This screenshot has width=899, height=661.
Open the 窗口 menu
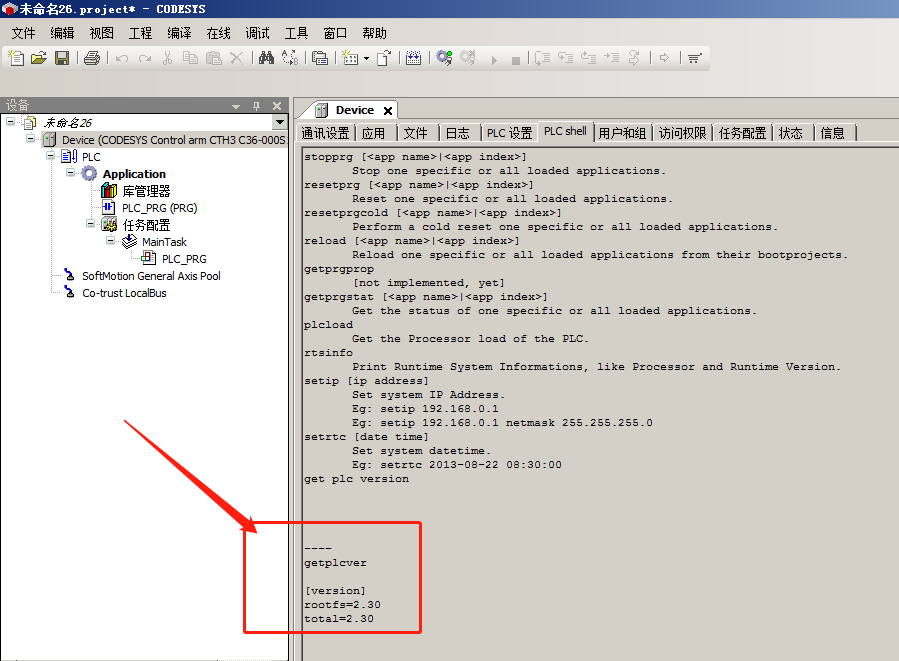[x=335, y=33]
